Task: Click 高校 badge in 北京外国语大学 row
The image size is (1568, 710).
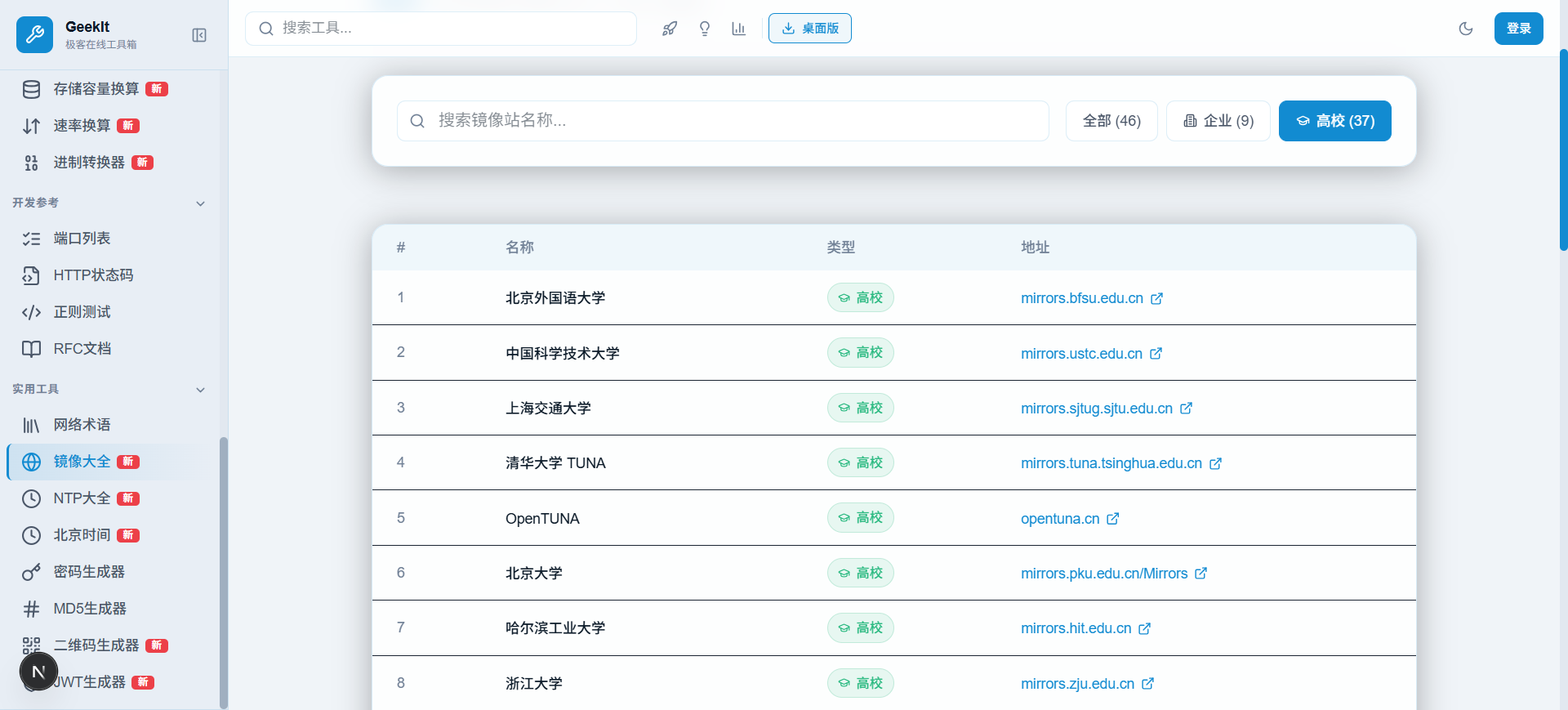Action: tap(861, 297)
